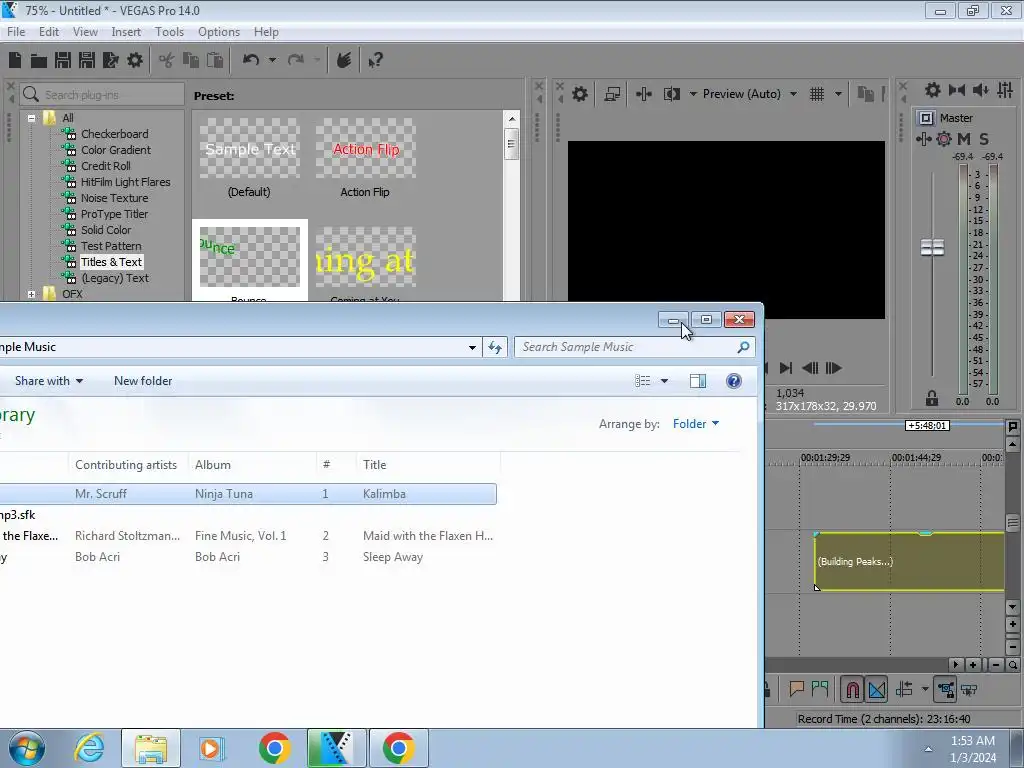Screen dimensions: 1024x768
Task: Insert a marker with the orange flag icon
Action: click(x=796, y=689)
